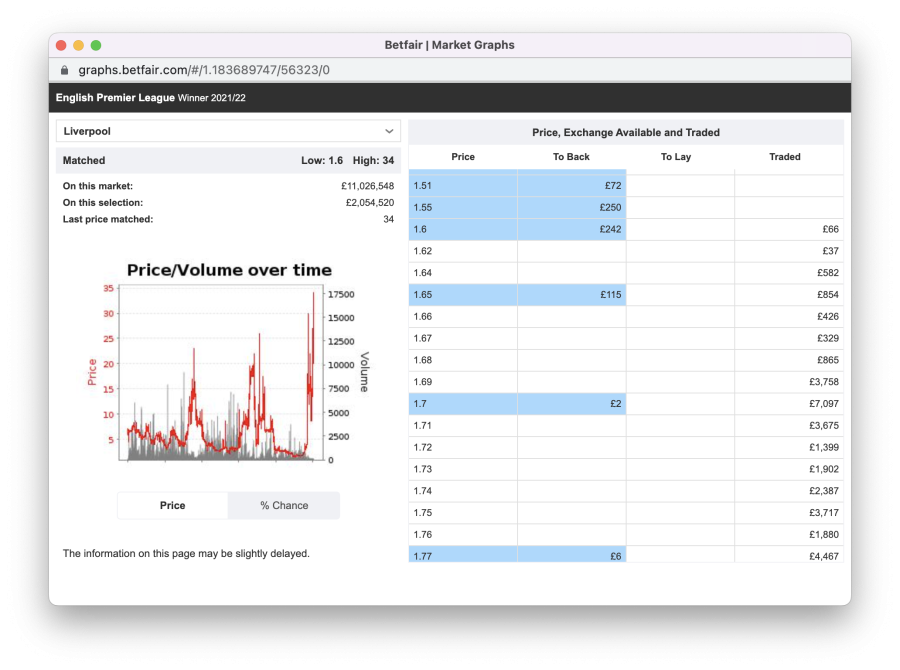The width and height of the screenshot is (900, 670).
Task: Click the £7,097 traded amount
Action: (x=824, y=404)
